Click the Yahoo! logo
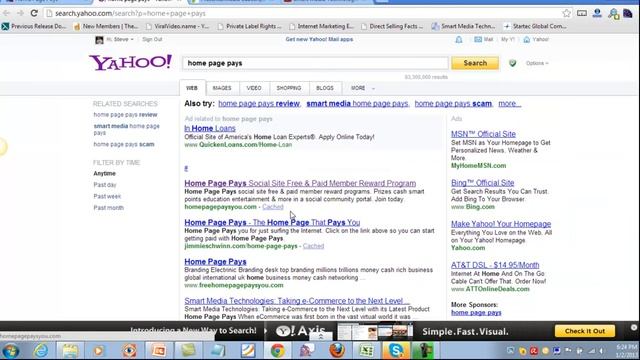 131,62
